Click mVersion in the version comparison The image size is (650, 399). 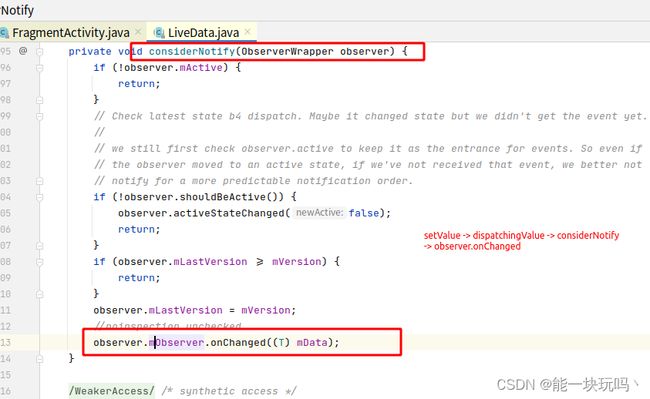pos(296,261)
